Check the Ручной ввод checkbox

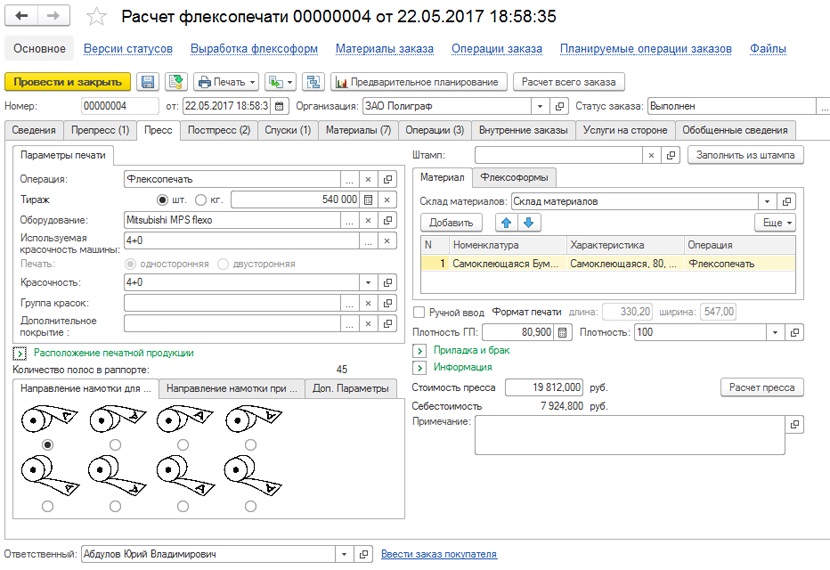(x=419, y=312)
